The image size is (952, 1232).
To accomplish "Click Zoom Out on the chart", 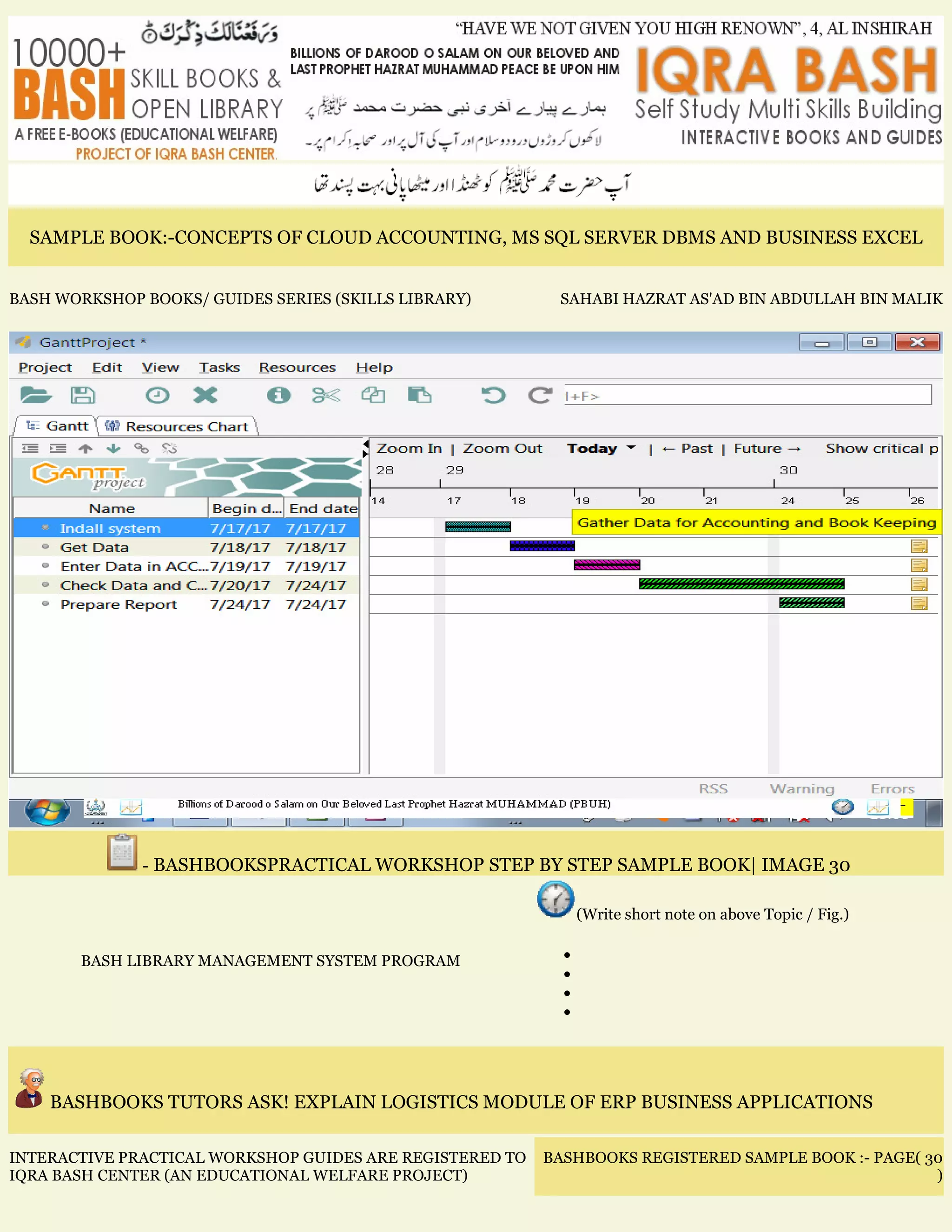I will tap(502, 449).
